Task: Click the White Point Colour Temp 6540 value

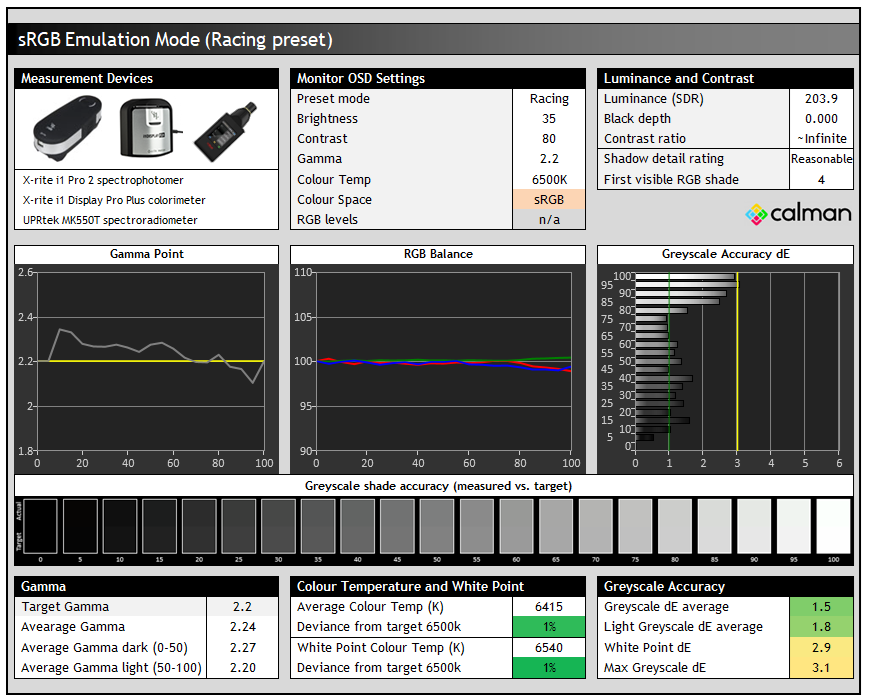Action: pos(548,648)
